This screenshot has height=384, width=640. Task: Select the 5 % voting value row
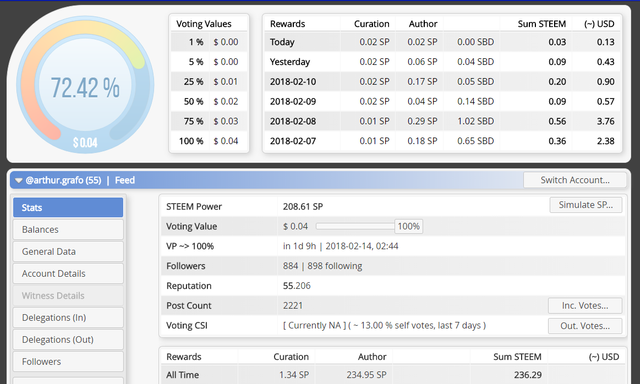pos(209,62)
